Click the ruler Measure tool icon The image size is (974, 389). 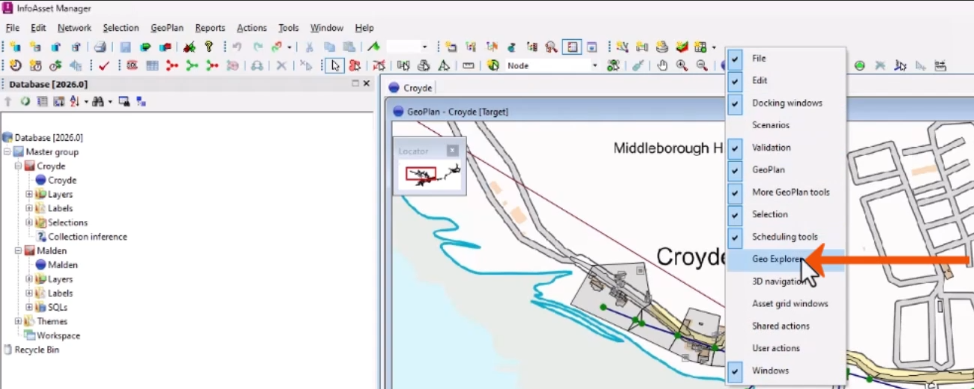click(x=468, y=65)
